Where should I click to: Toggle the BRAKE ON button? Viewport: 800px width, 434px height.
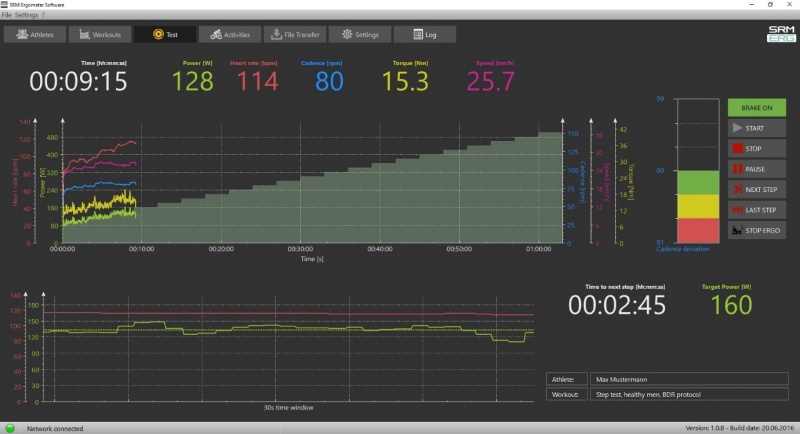757,108
